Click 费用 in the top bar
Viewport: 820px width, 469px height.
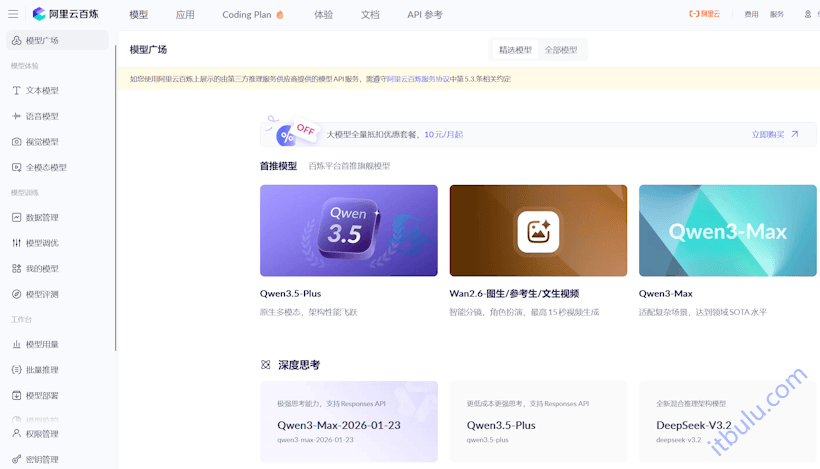click(x=751, y=14)
